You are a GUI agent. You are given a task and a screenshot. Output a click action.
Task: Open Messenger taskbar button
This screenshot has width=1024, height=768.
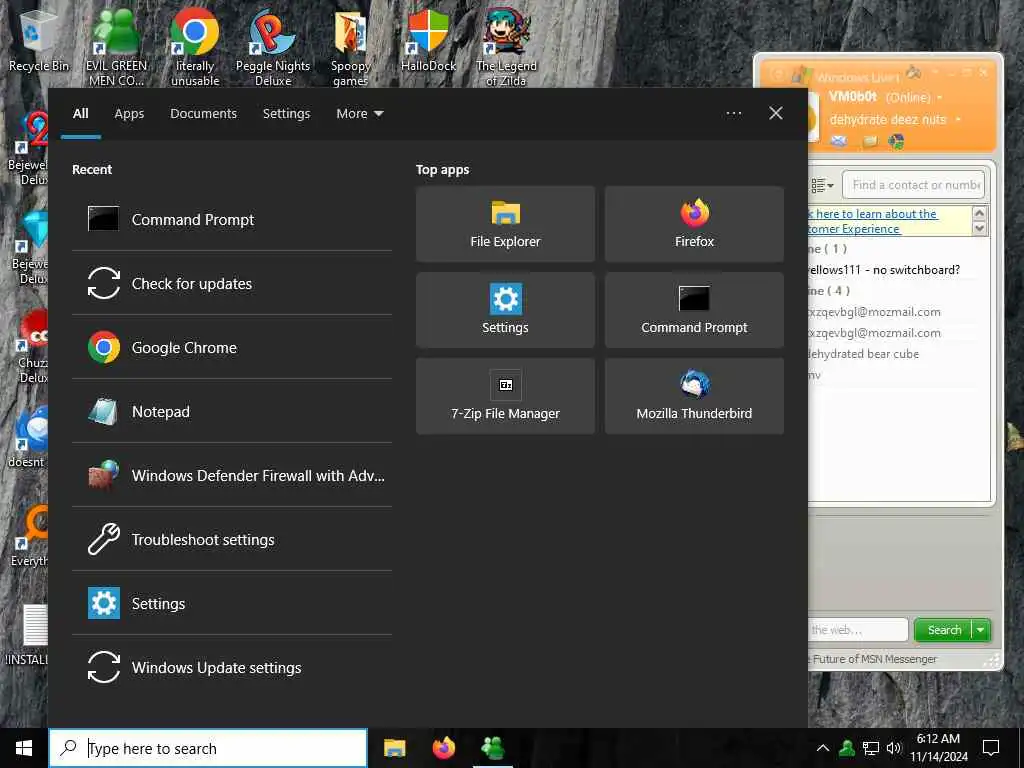tap(492, 748)
